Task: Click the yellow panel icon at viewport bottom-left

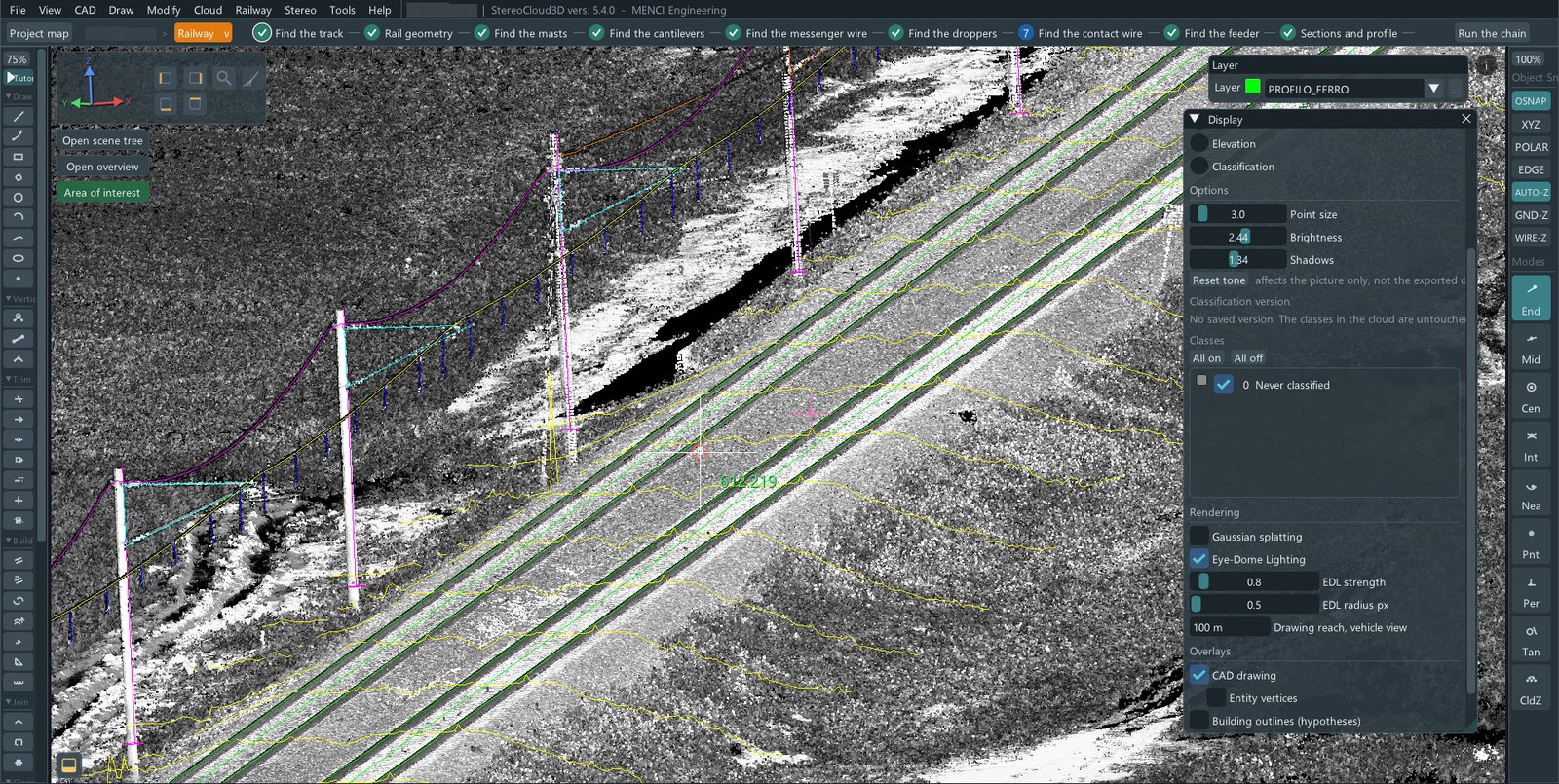Action: pos(68,764)
